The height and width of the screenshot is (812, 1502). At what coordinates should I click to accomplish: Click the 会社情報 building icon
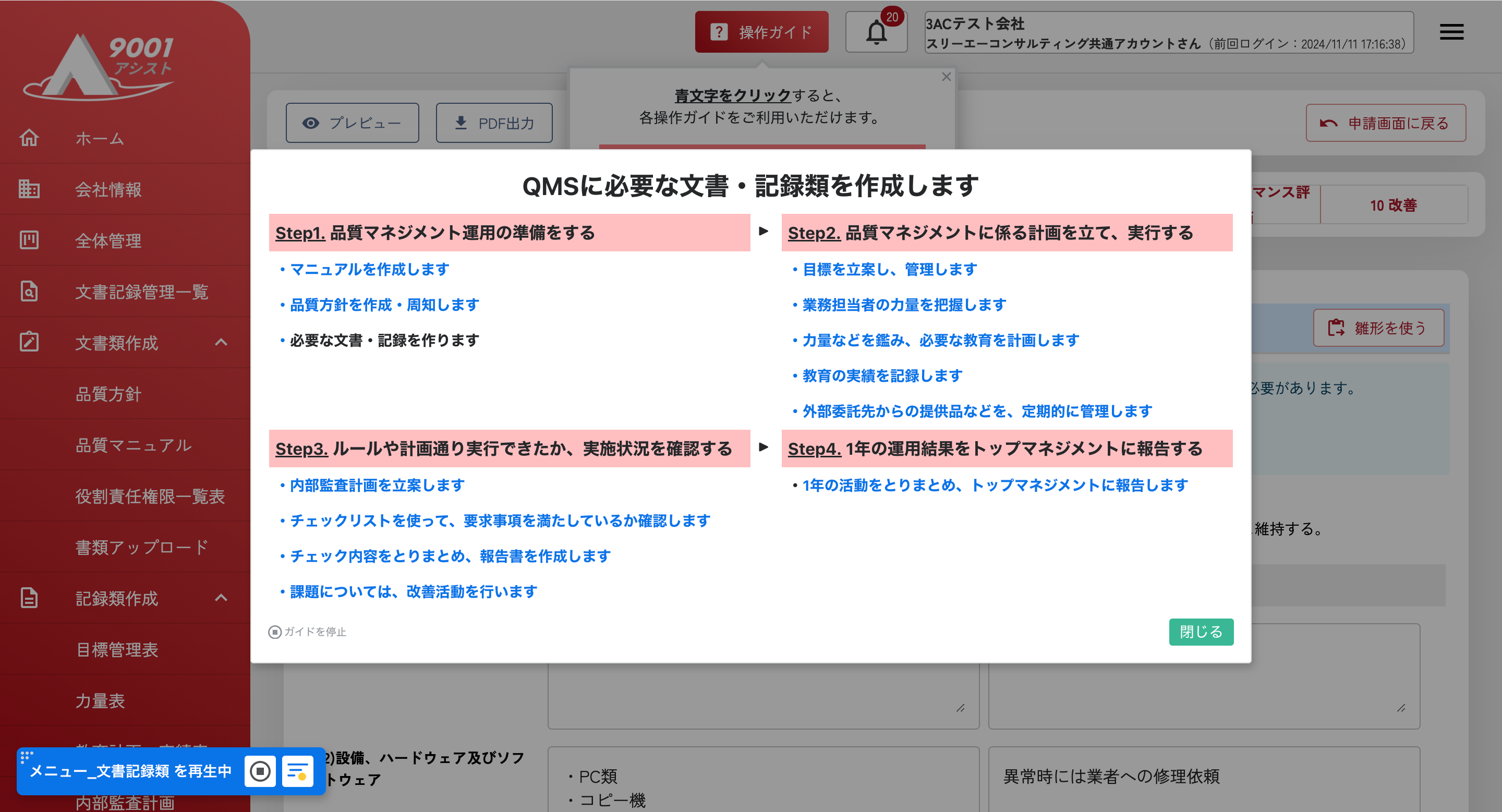point(29,189)
